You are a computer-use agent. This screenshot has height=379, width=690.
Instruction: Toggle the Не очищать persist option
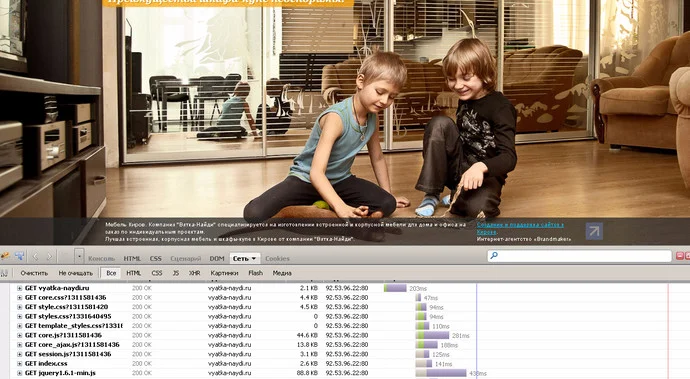[76, 273]
